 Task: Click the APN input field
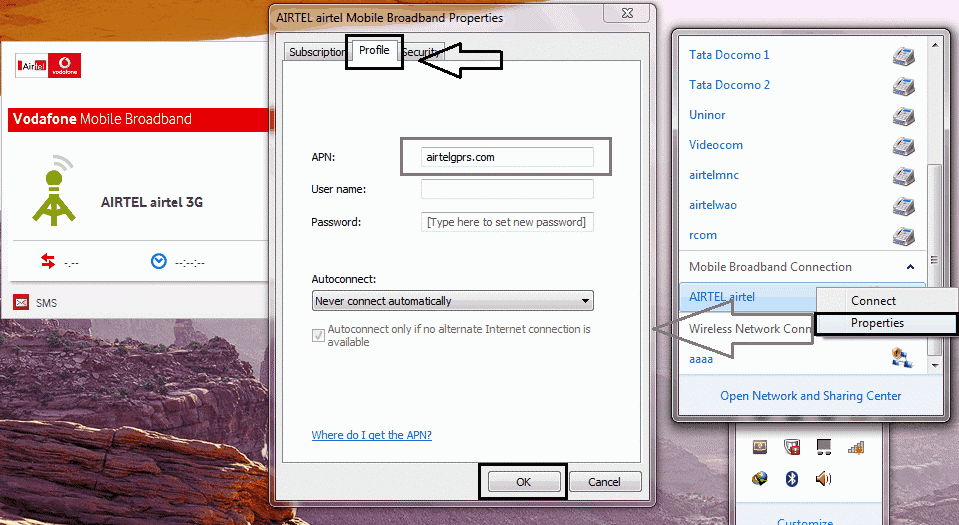(507, 157)
